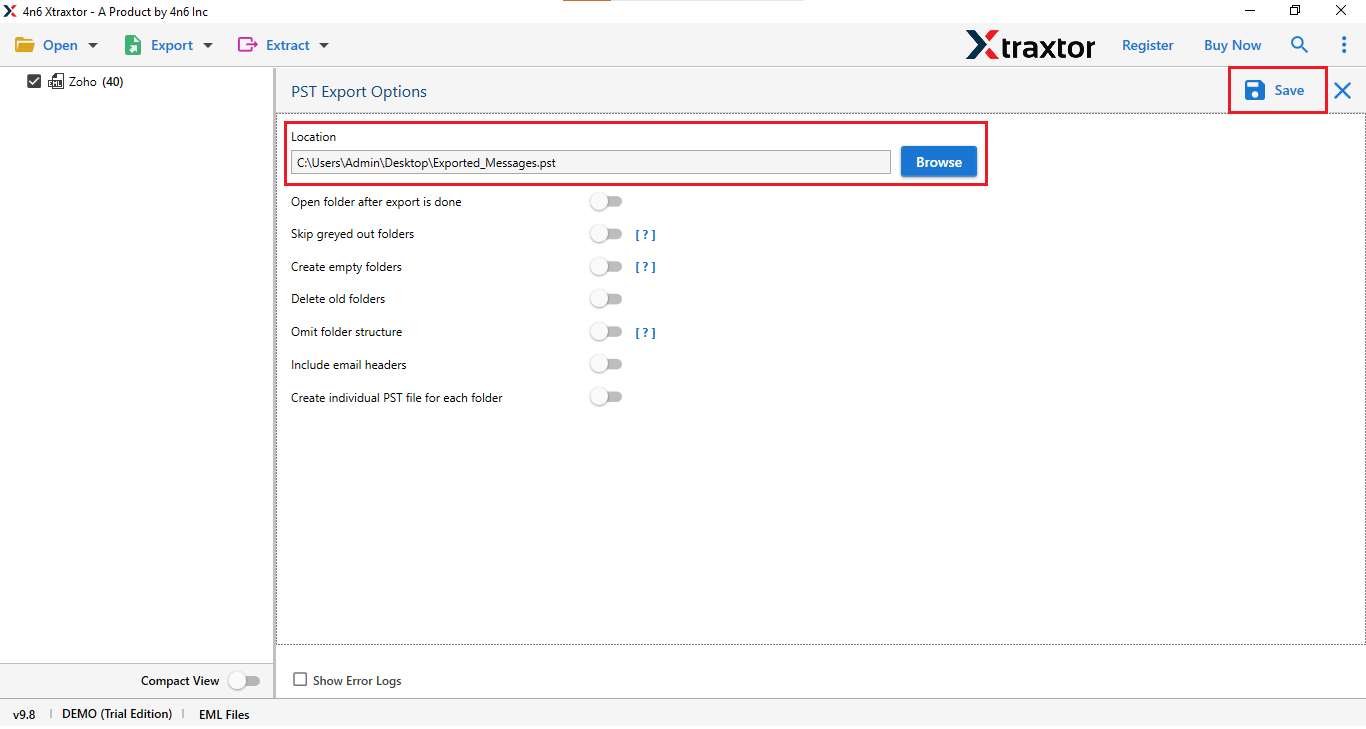Open the Export dropdown arrow
Screen dimensions: 1366x729
pyautogui.click(x=208, y=45)
